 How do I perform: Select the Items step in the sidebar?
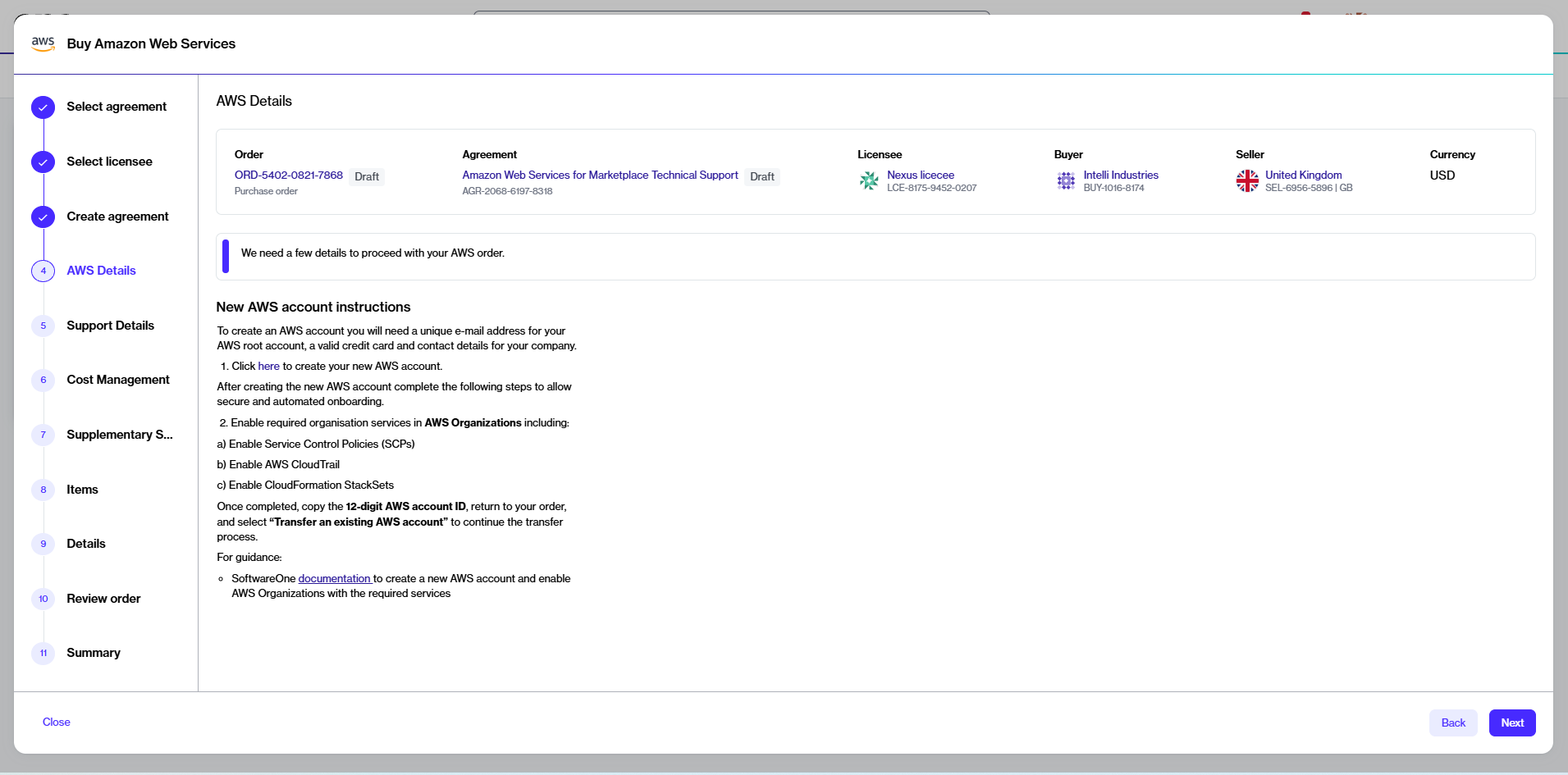pyautogui.click(x=82, y=490)
